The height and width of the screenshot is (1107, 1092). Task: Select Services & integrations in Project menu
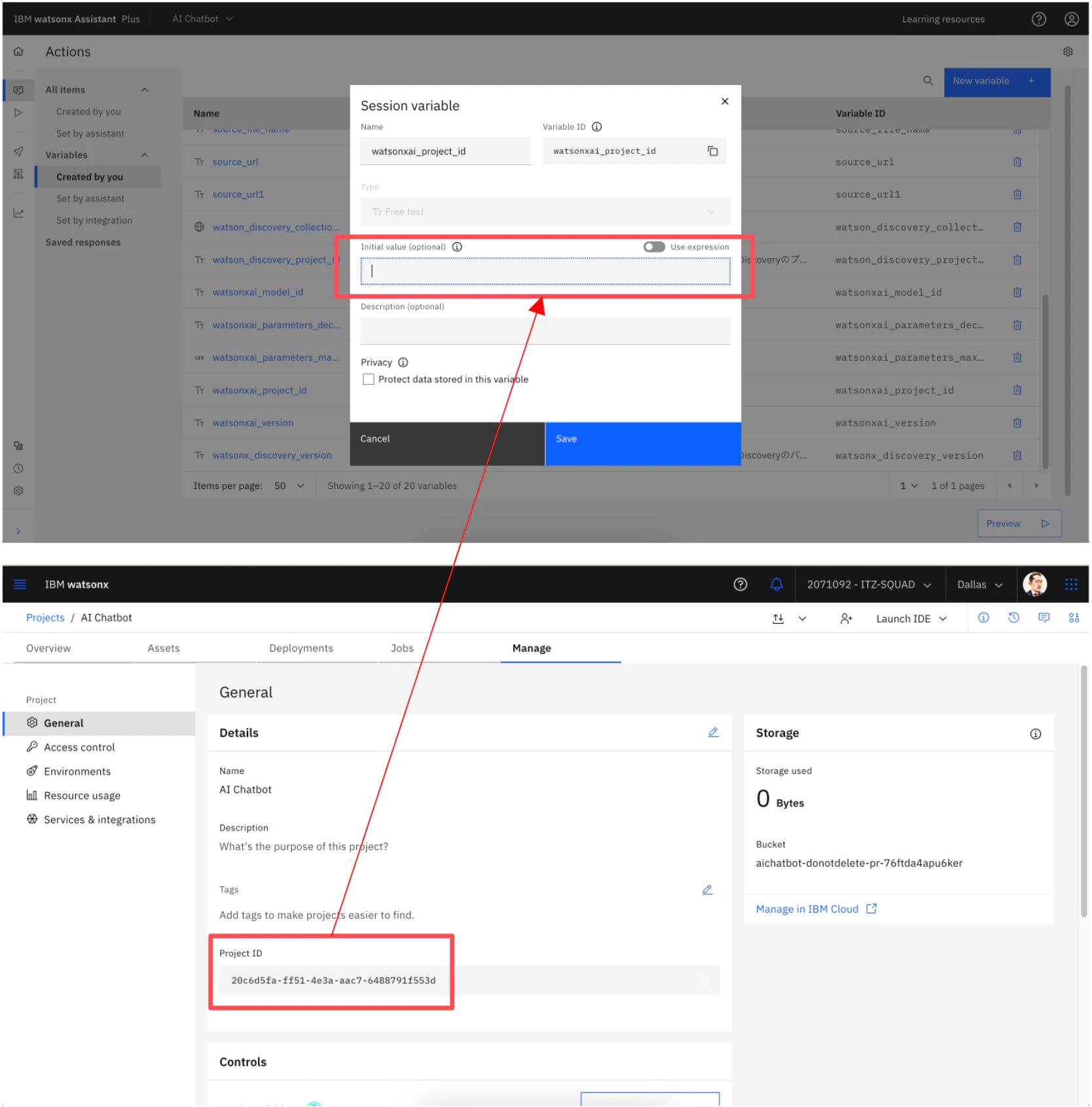[x=100, y=820]
